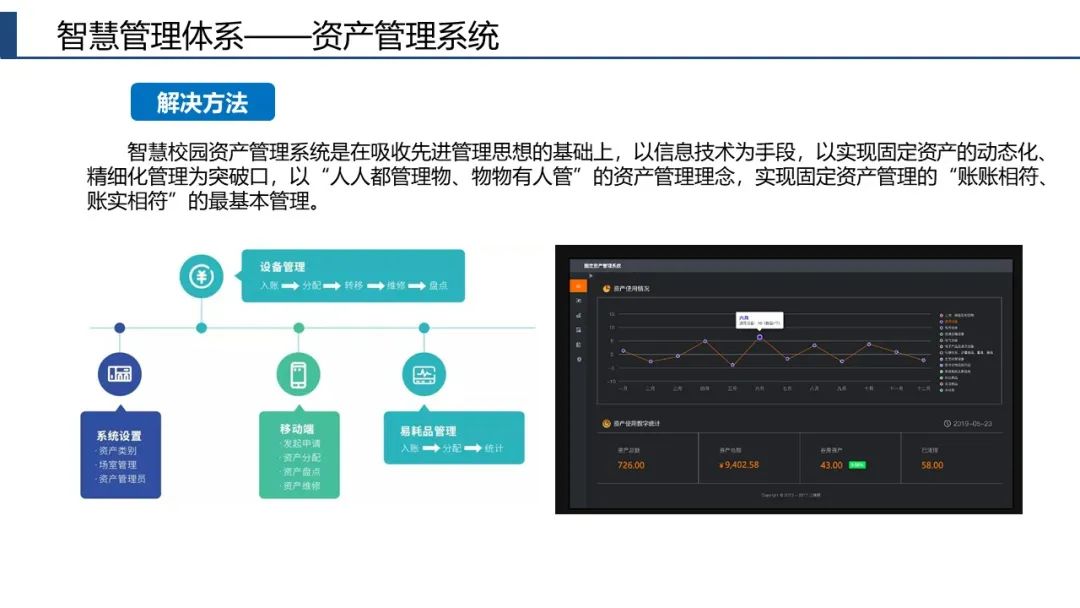This screenshot has height=608, width=1080.
Task: Click the green mobile phone circle icon
Action: [x=298, y=375]
